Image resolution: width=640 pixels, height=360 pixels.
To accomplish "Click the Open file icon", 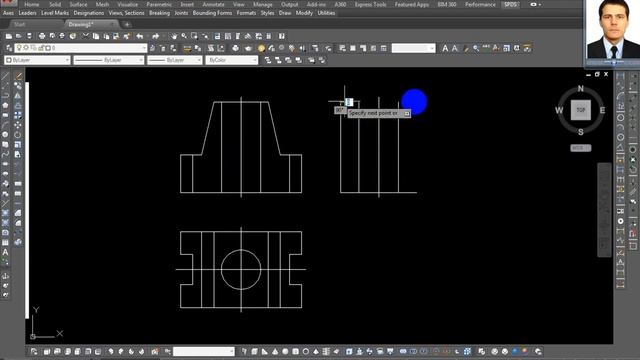I will click(19, 36).
